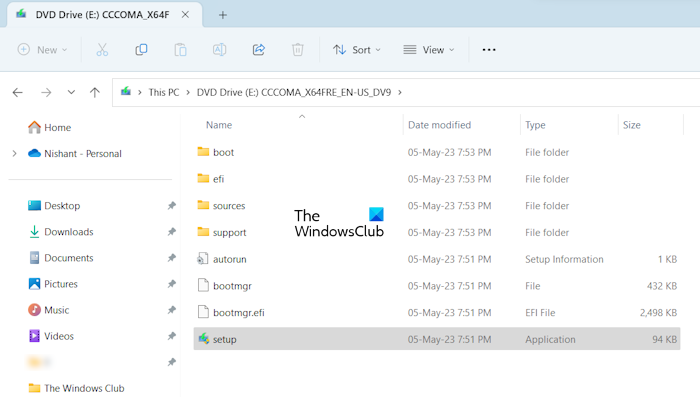Select the efi folder
Viewport: 700px width, 397px height.
[x=437, y=179]
